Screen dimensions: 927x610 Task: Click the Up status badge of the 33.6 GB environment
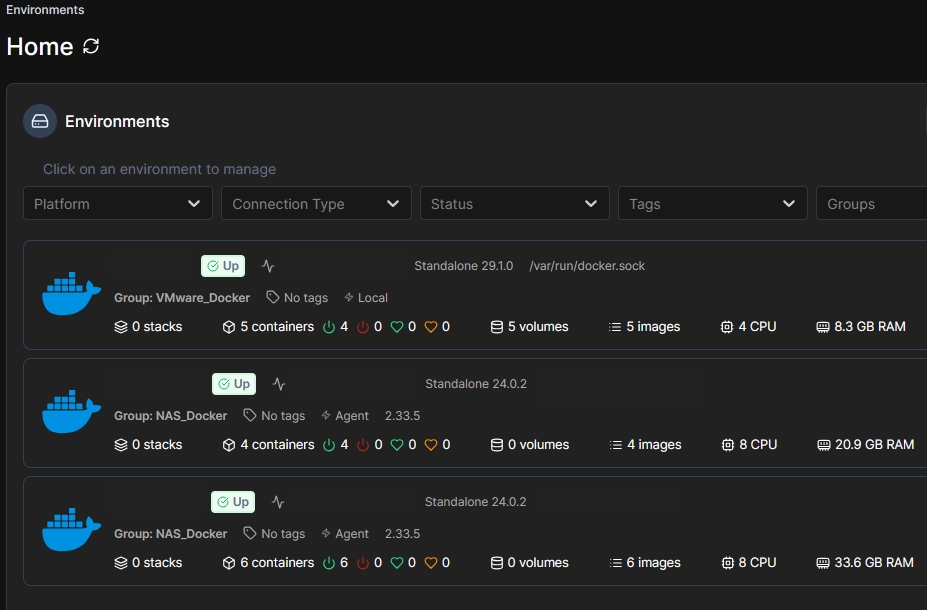[x=233, y=502]
